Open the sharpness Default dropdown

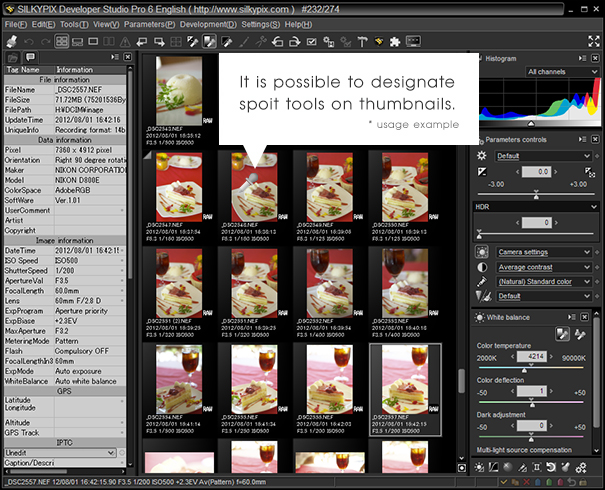[x=543, y=296]
